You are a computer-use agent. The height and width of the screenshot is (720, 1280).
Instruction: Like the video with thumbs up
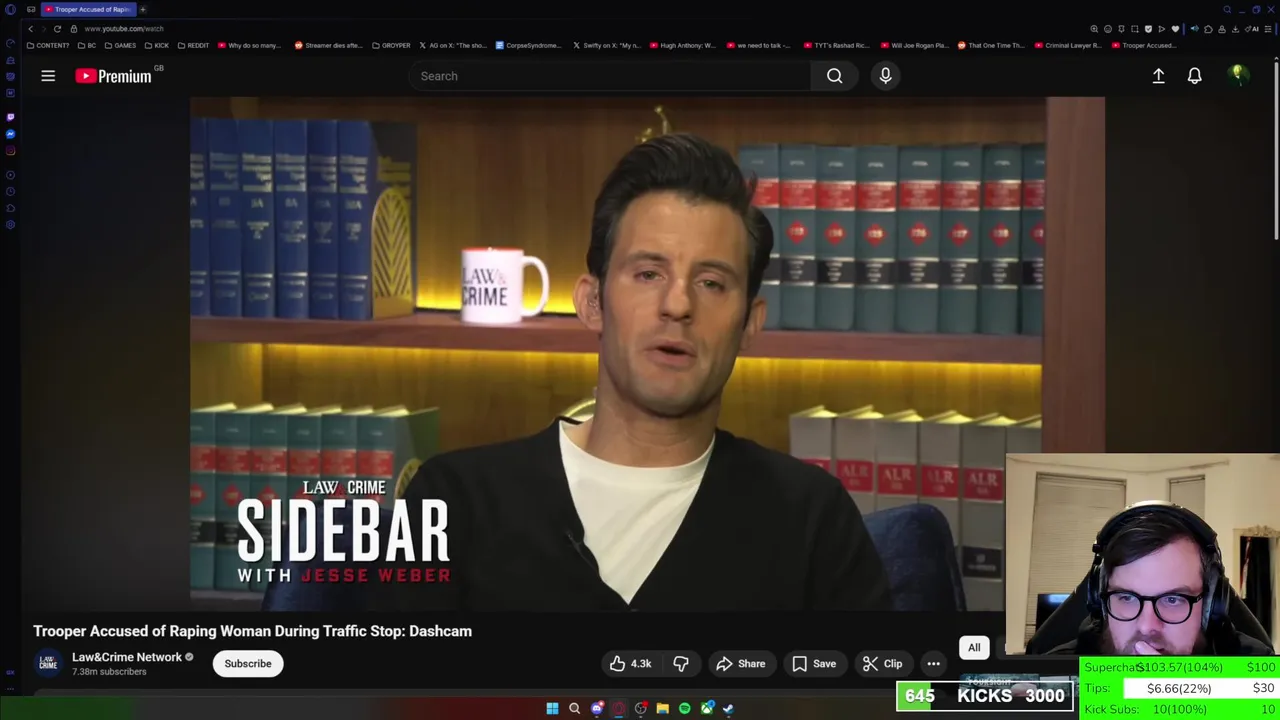(x=630, y=664)
